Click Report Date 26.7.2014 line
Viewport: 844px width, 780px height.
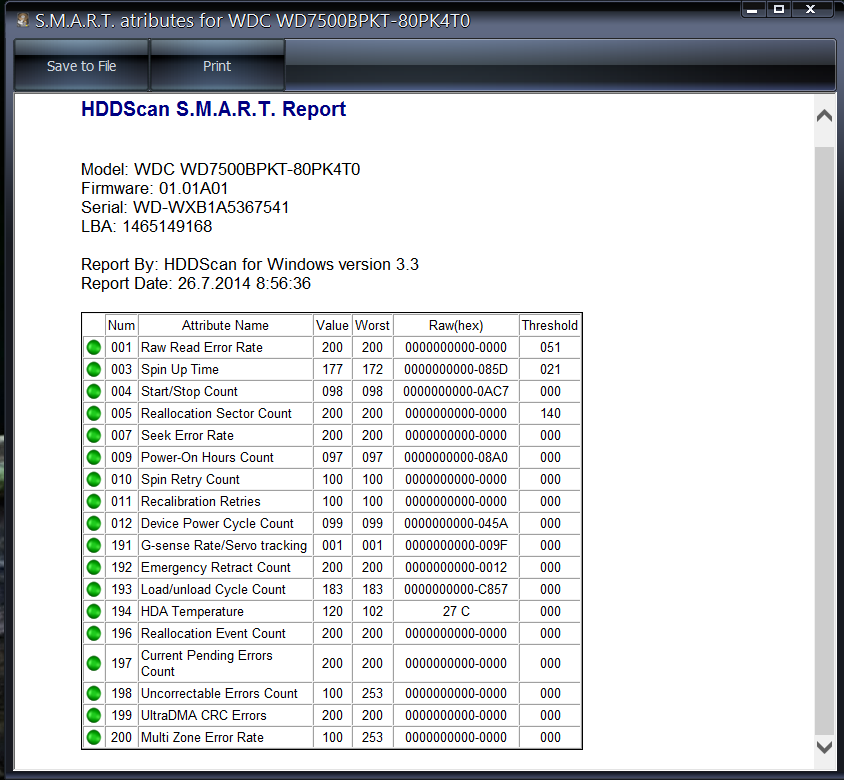(196, 283)
